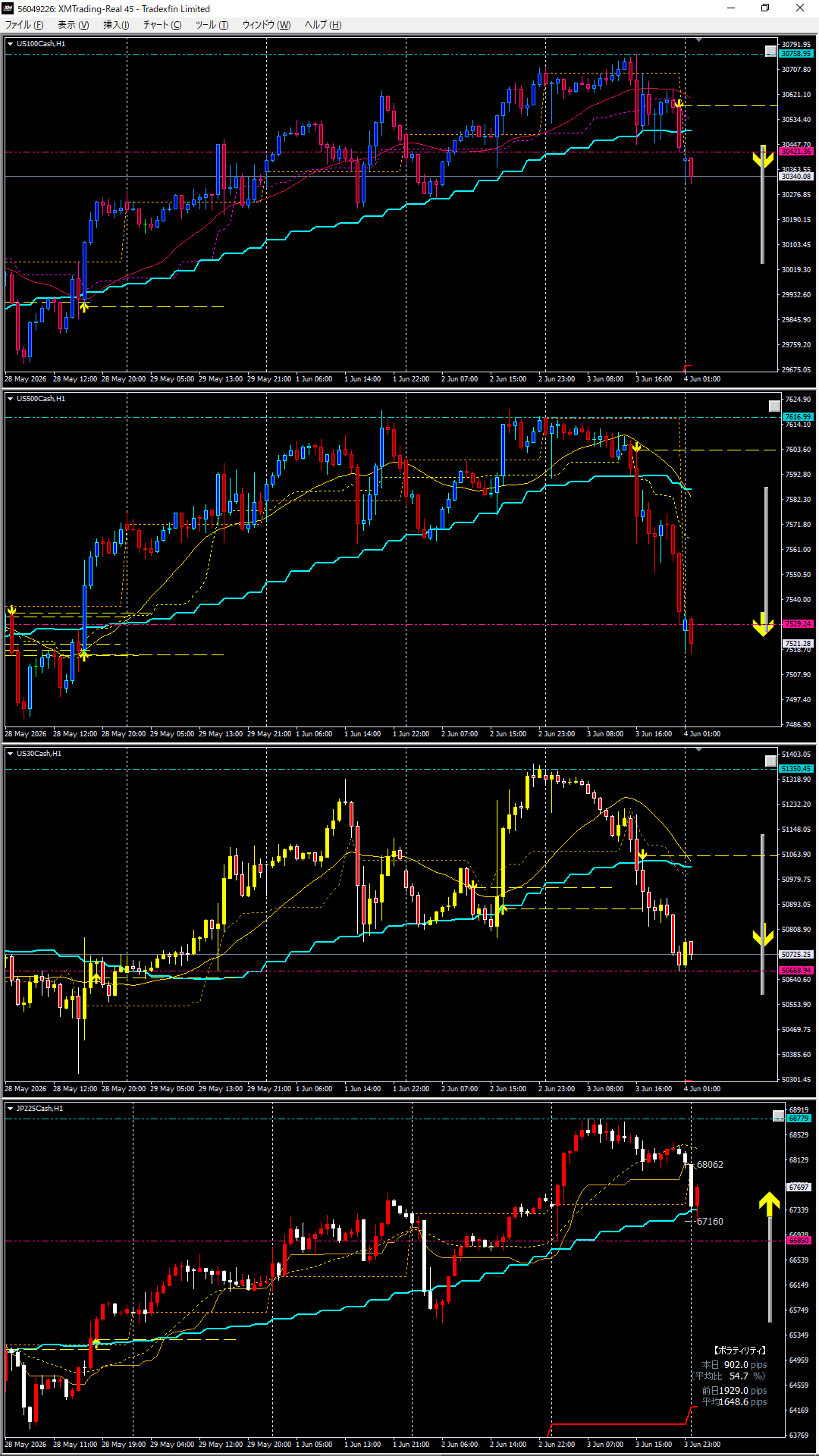Expand the JP225Cash,H1 chart title dropdown arrow
819x1456 pixels.
[10, 1109]
